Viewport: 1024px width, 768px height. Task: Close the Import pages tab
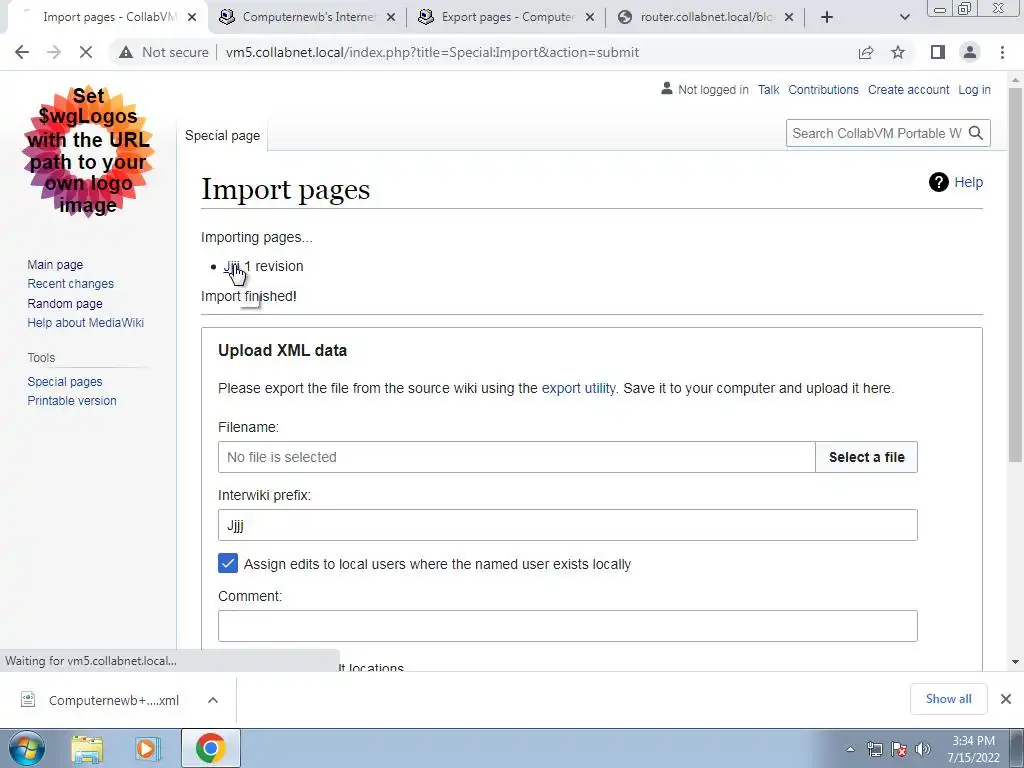192,17
